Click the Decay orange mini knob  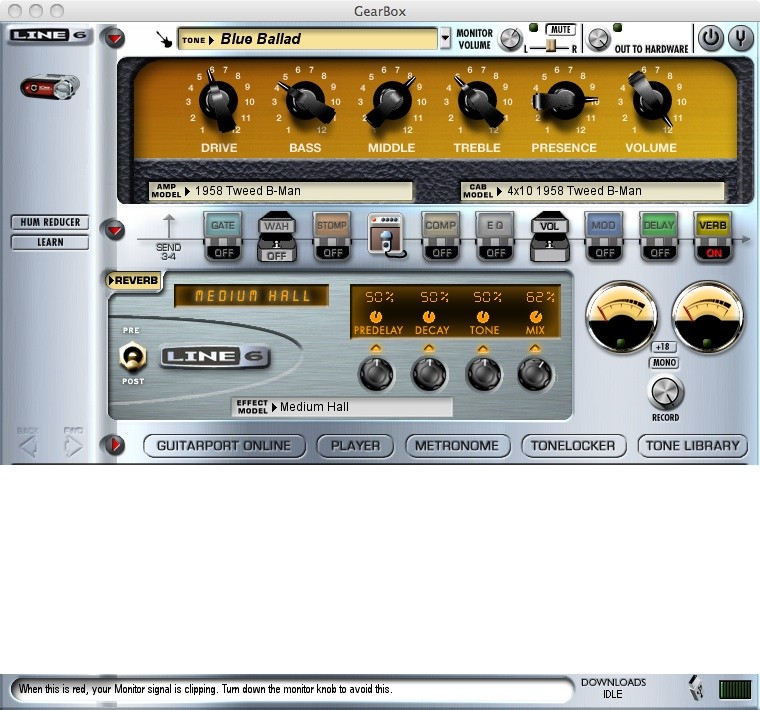(x=428, y=317)
